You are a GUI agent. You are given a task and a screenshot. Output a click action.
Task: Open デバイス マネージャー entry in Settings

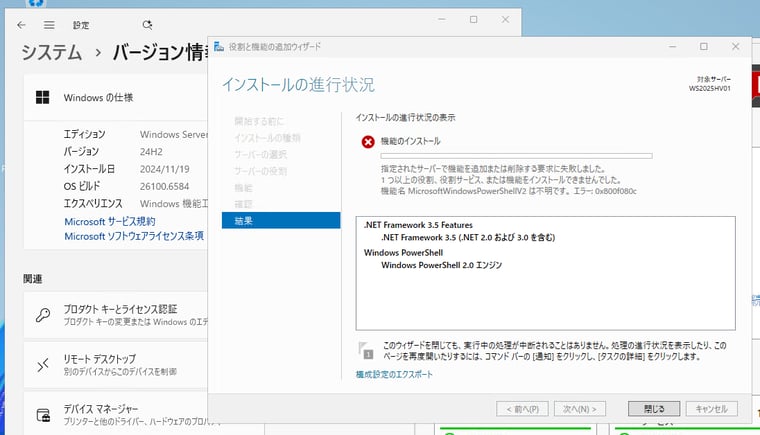(x=116, y=415)
